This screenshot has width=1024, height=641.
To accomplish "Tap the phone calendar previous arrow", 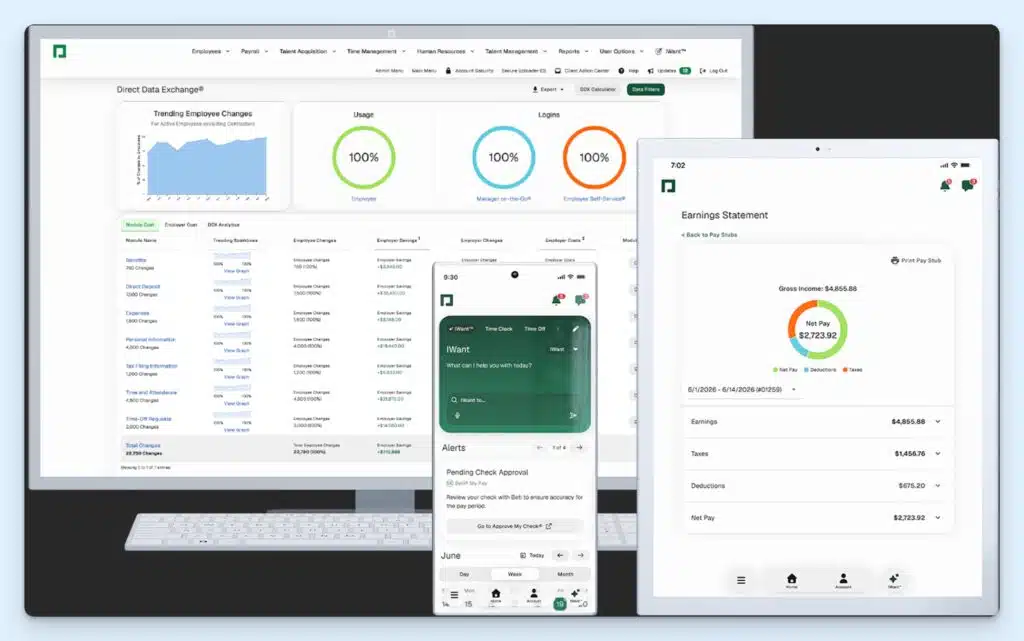I will point(560,555).
